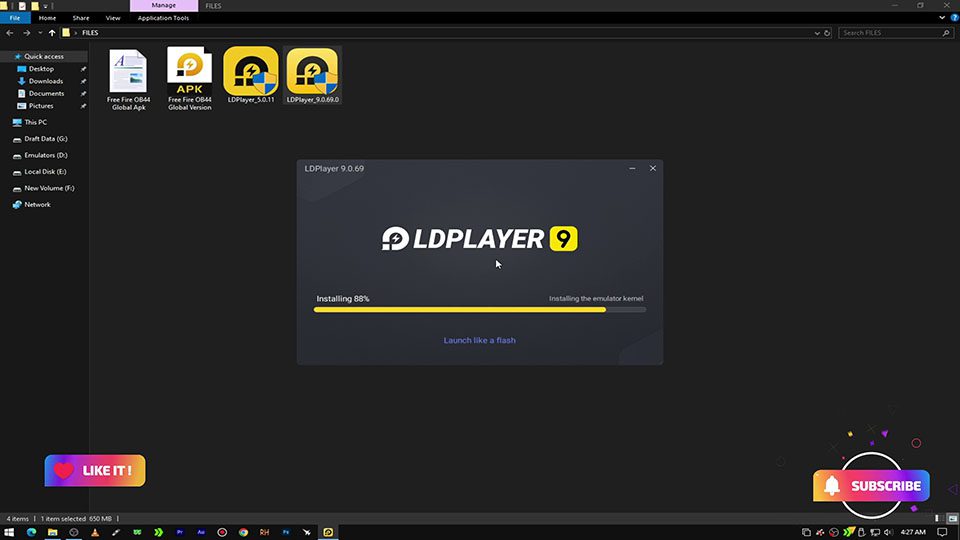Open Local Disk (E:) drive
Image resolution: width=960 pixels, height=540 pixels.
45,172
